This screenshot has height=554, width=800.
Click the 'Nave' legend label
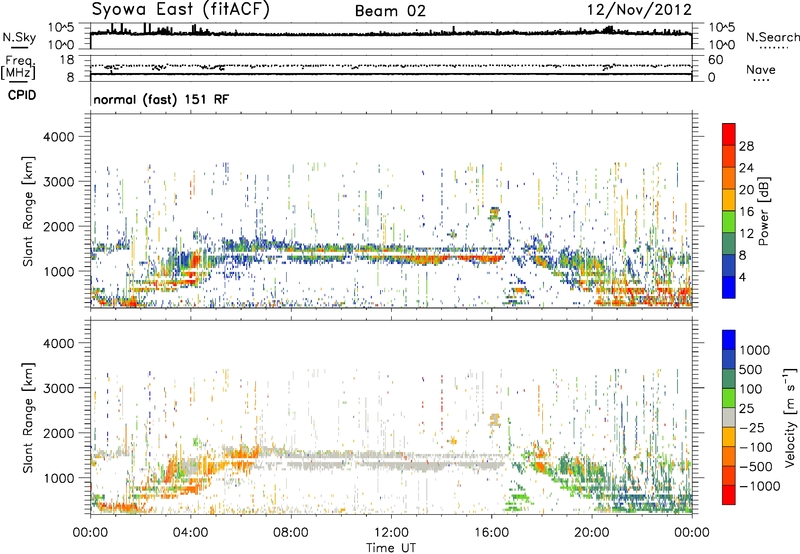761,70
